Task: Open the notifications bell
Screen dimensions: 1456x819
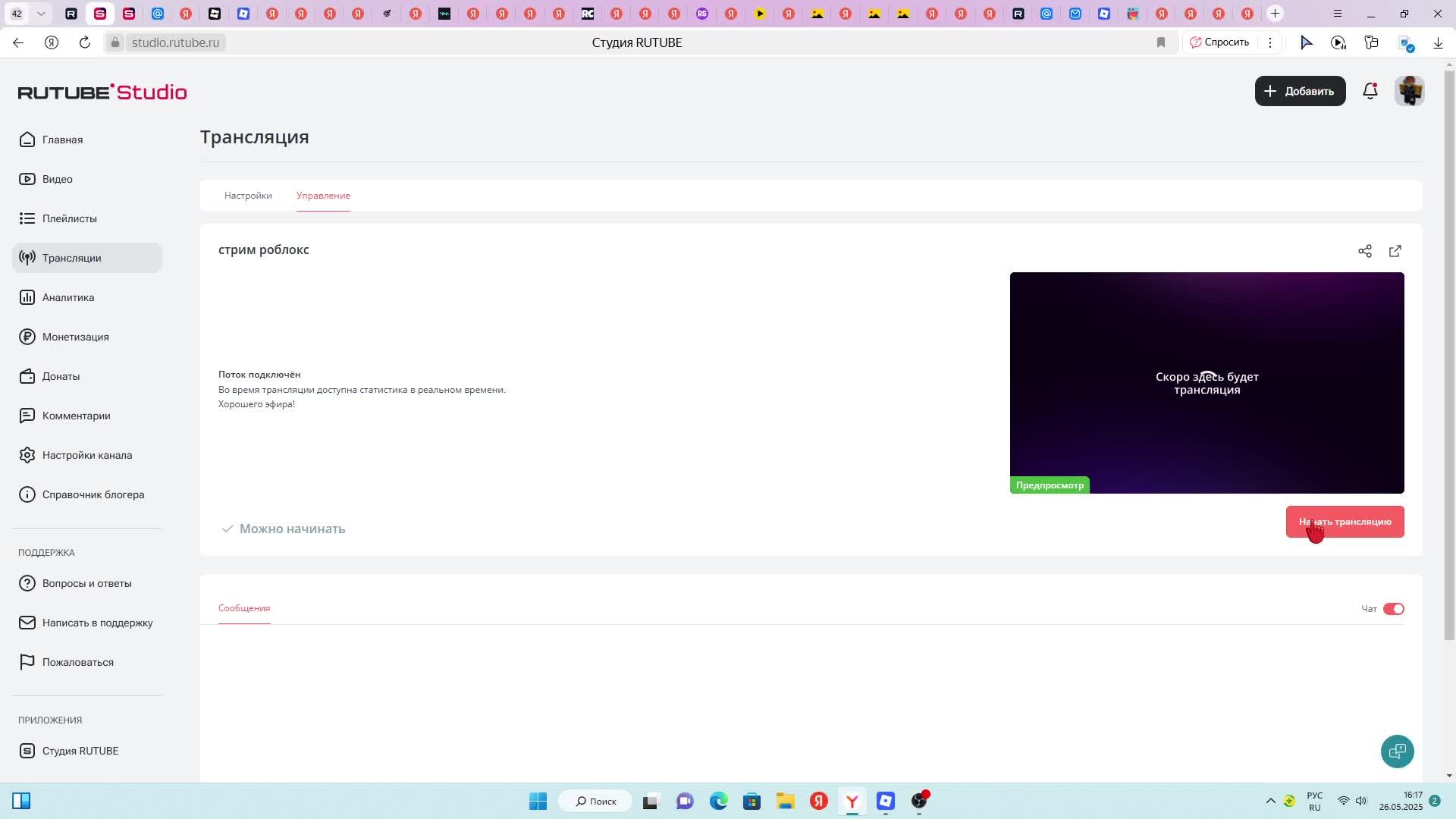Action: tap(1370, 91)
